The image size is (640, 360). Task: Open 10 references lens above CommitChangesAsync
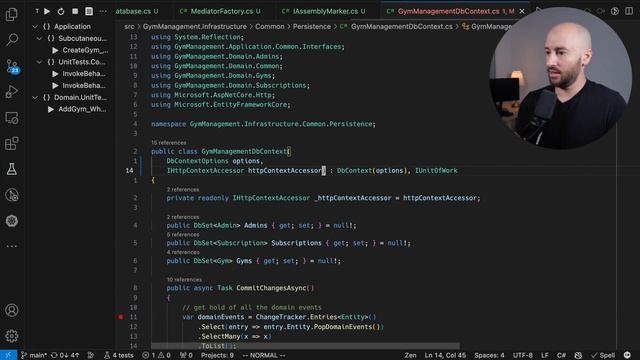[x=184, y=280]
